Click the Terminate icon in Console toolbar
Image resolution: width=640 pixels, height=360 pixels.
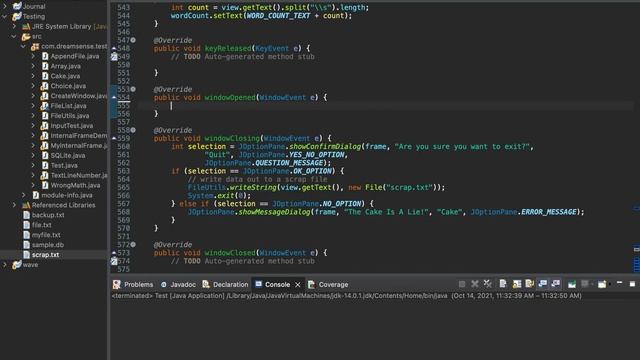pos(462,284)
